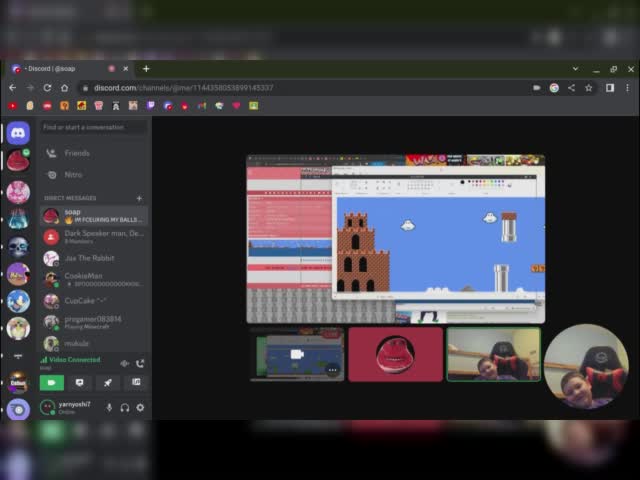Select the webcam tile with green border
The width and height of the screenshot is (640, 480).
pos(493,354)
